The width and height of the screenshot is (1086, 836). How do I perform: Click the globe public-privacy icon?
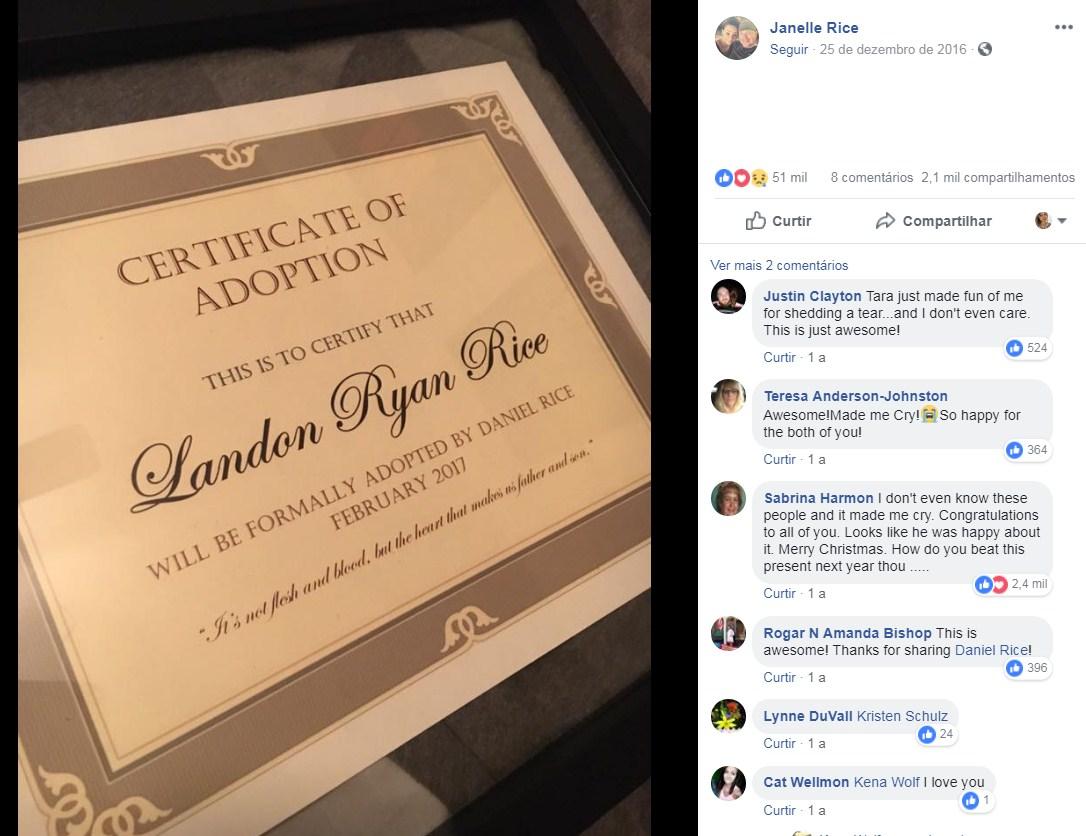tap(985, 49)
